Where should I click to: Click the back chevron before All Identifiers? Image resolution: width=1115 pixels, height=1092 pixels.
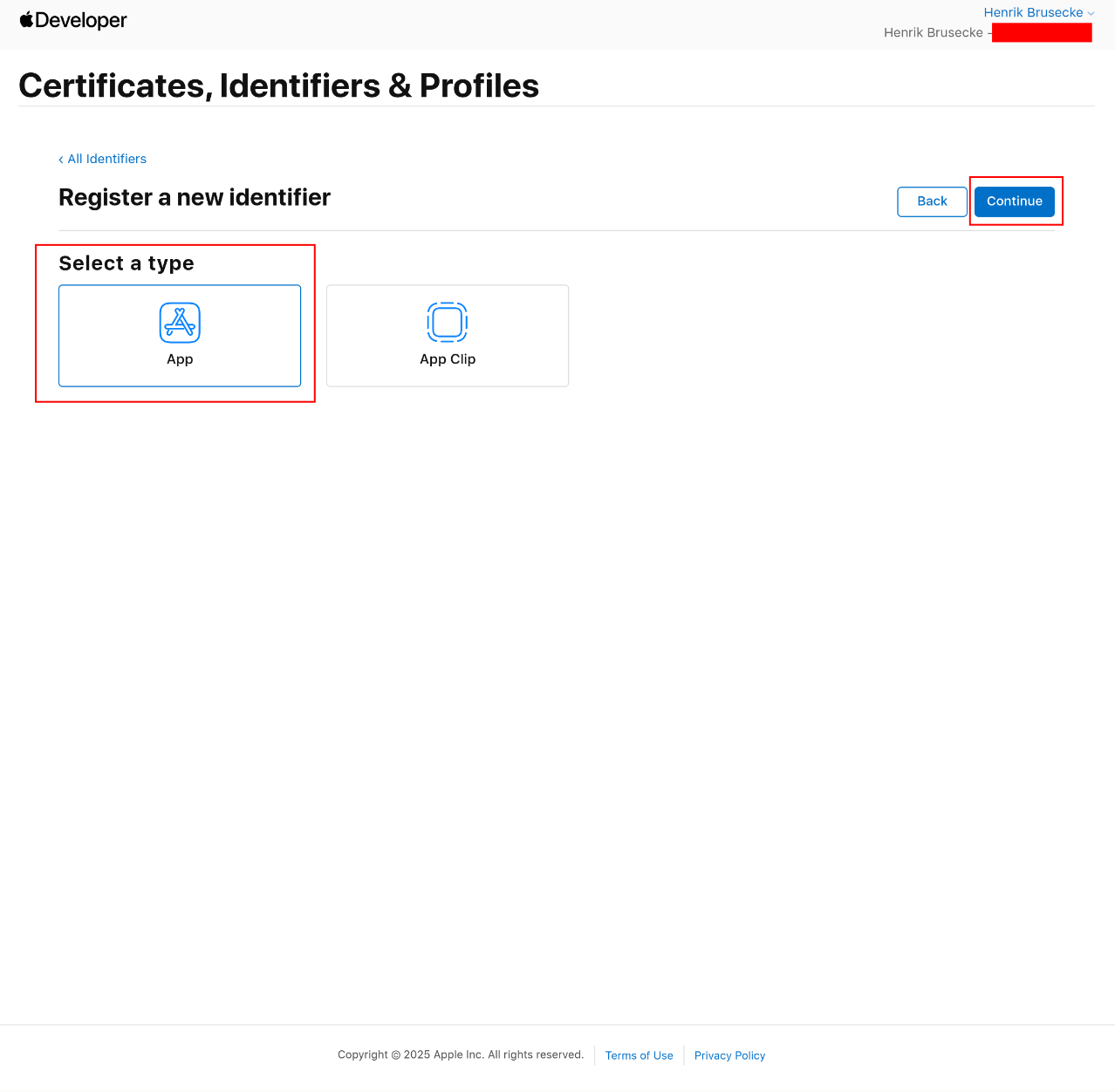[61, 160]
